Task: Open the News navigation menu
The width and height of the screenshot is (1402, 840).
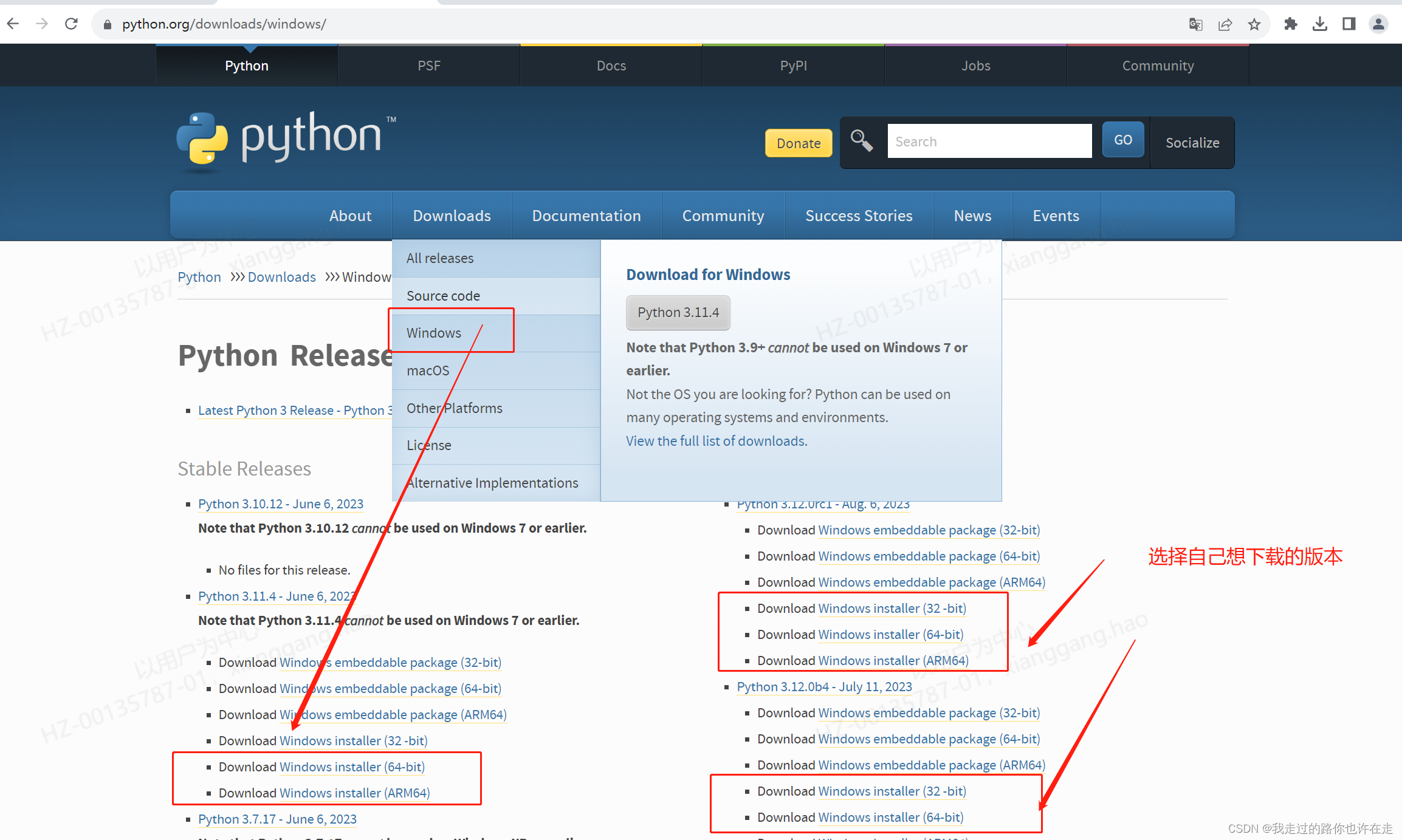Action: point(972,216)
